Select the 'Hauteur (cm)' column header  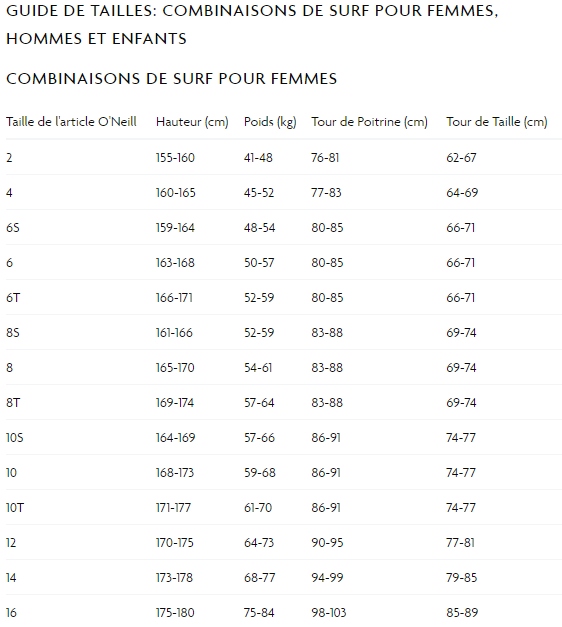click(x=192, y=122)
